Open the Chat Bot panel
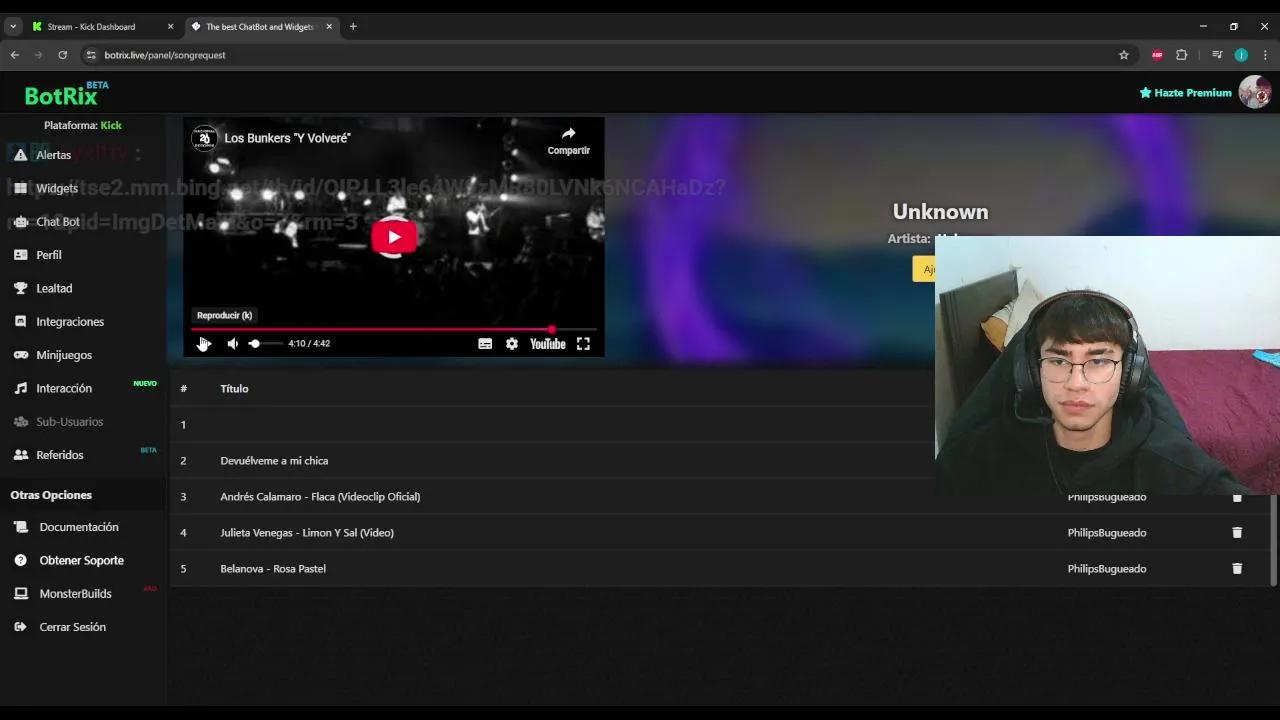 tap(58, 221)
